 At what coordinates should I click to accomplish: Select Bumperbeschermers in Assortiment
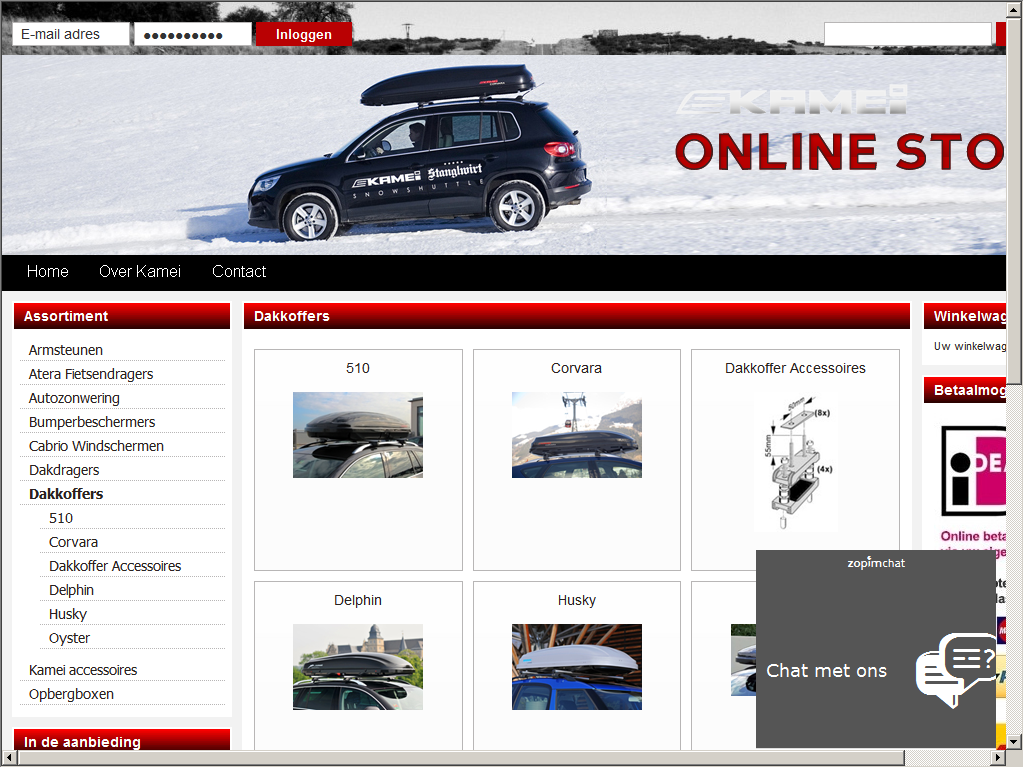[x=91, y=423]
